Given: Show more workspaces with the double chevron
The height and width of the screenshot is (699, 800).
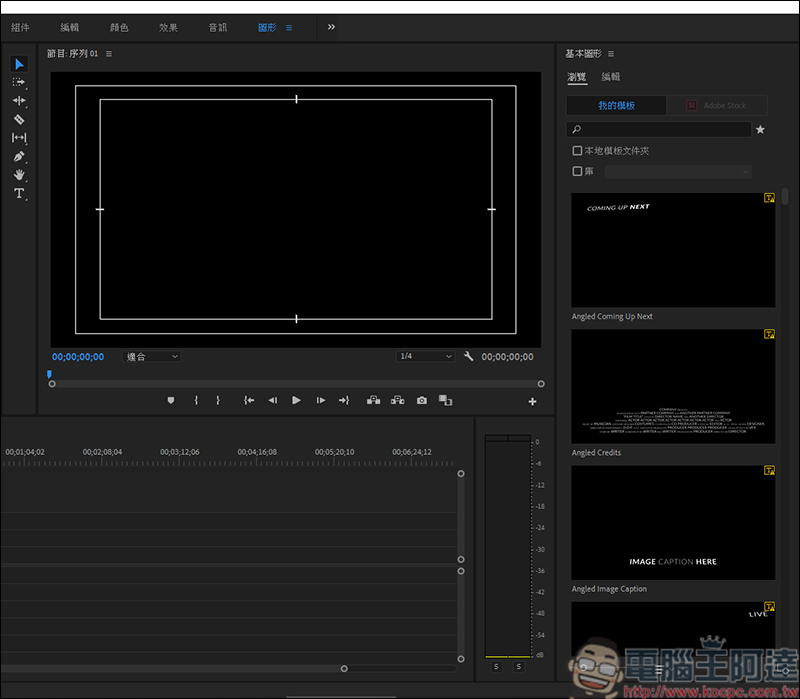Looking at the screenshot, I should (331, 27).
